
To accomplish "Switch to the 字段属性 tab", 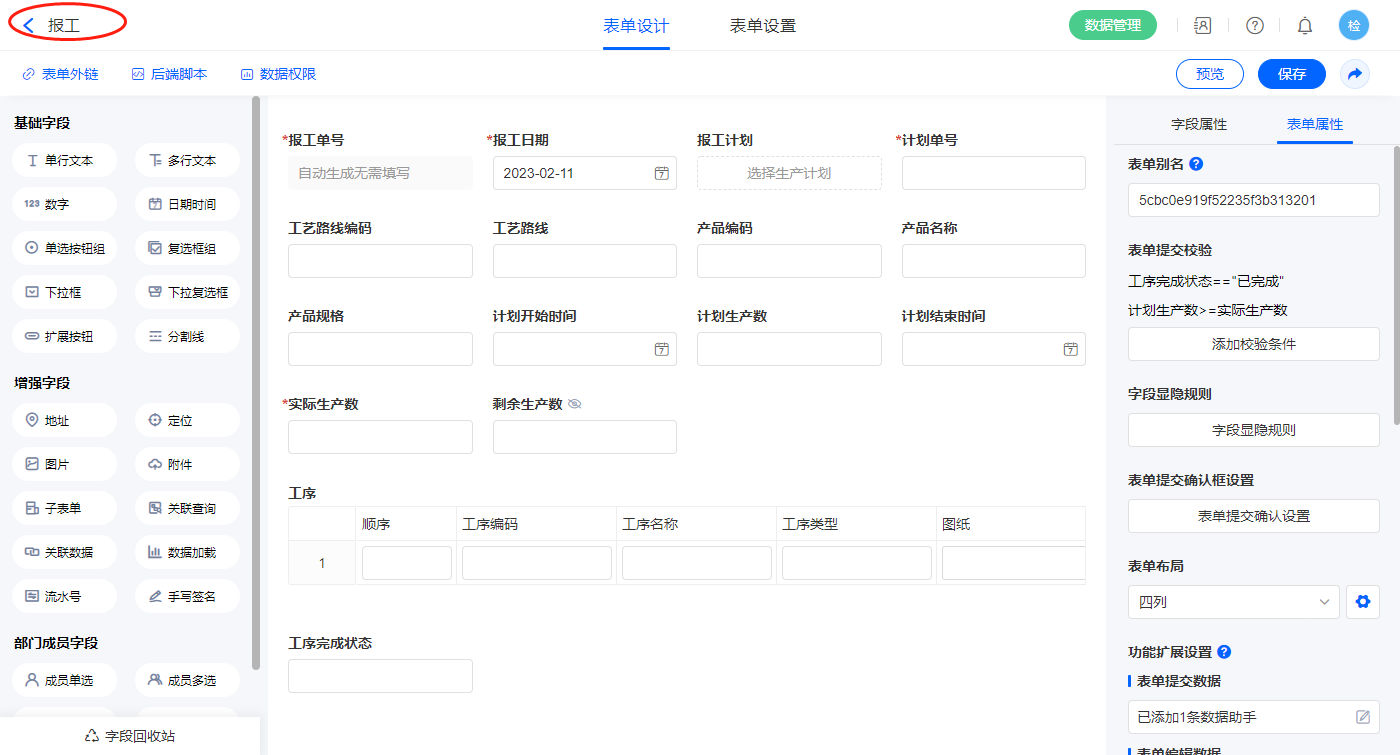I will point(1199,124).
